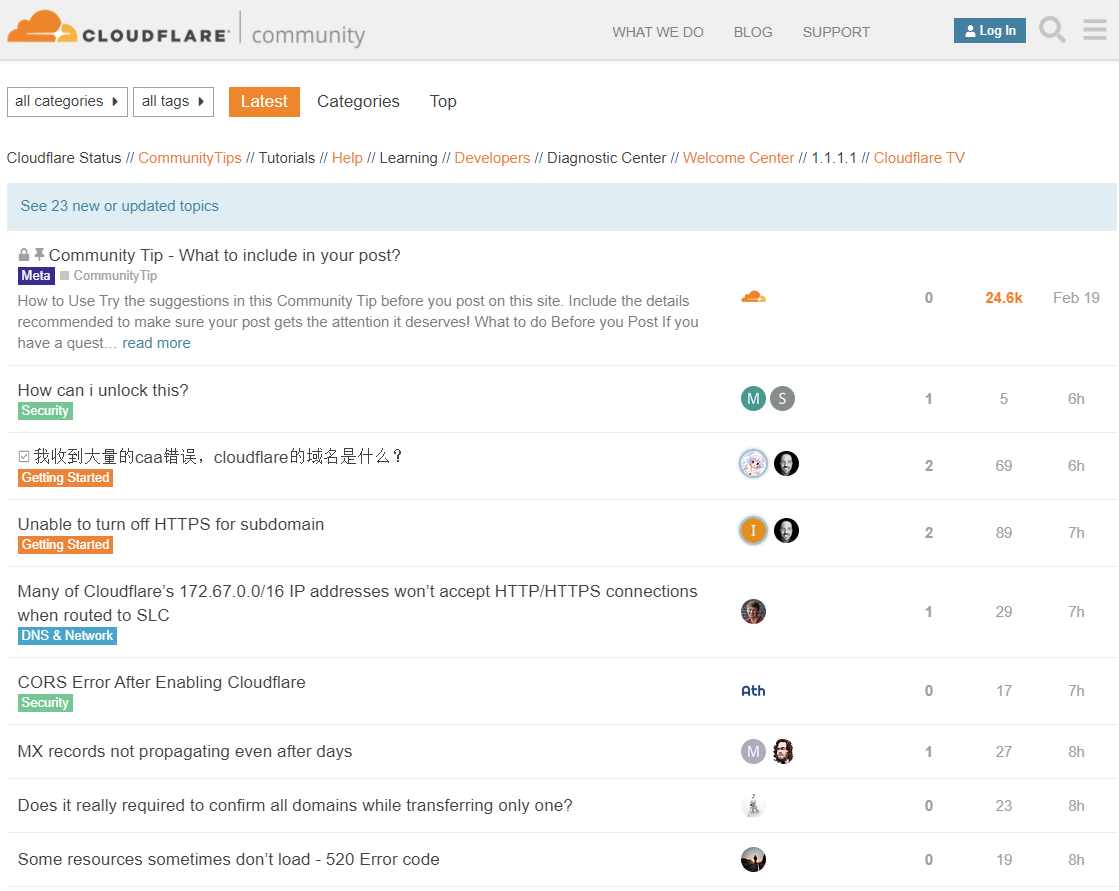Click the solved checkbox icon on caa错误 topic

24,457
